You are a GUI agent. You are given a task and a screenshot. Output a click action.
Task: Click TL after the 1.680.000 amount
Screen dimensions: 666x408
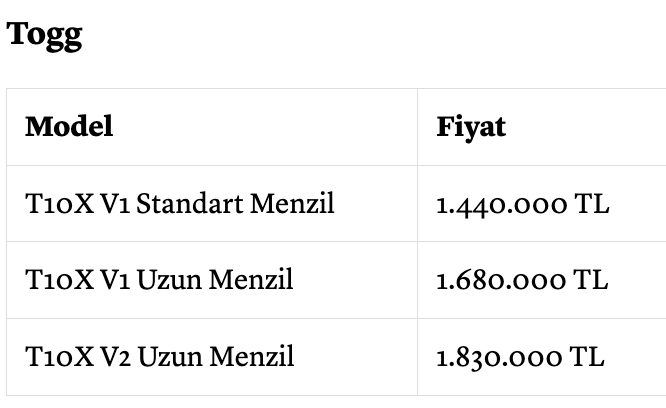point(591,280)
